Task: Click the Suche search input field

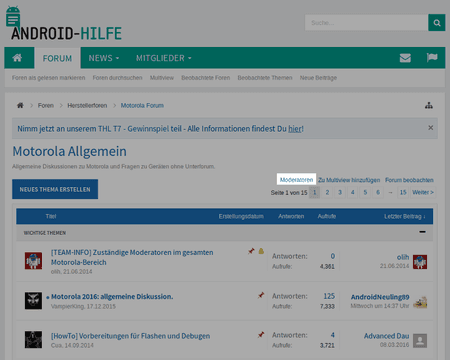Action: pos(366,23)
